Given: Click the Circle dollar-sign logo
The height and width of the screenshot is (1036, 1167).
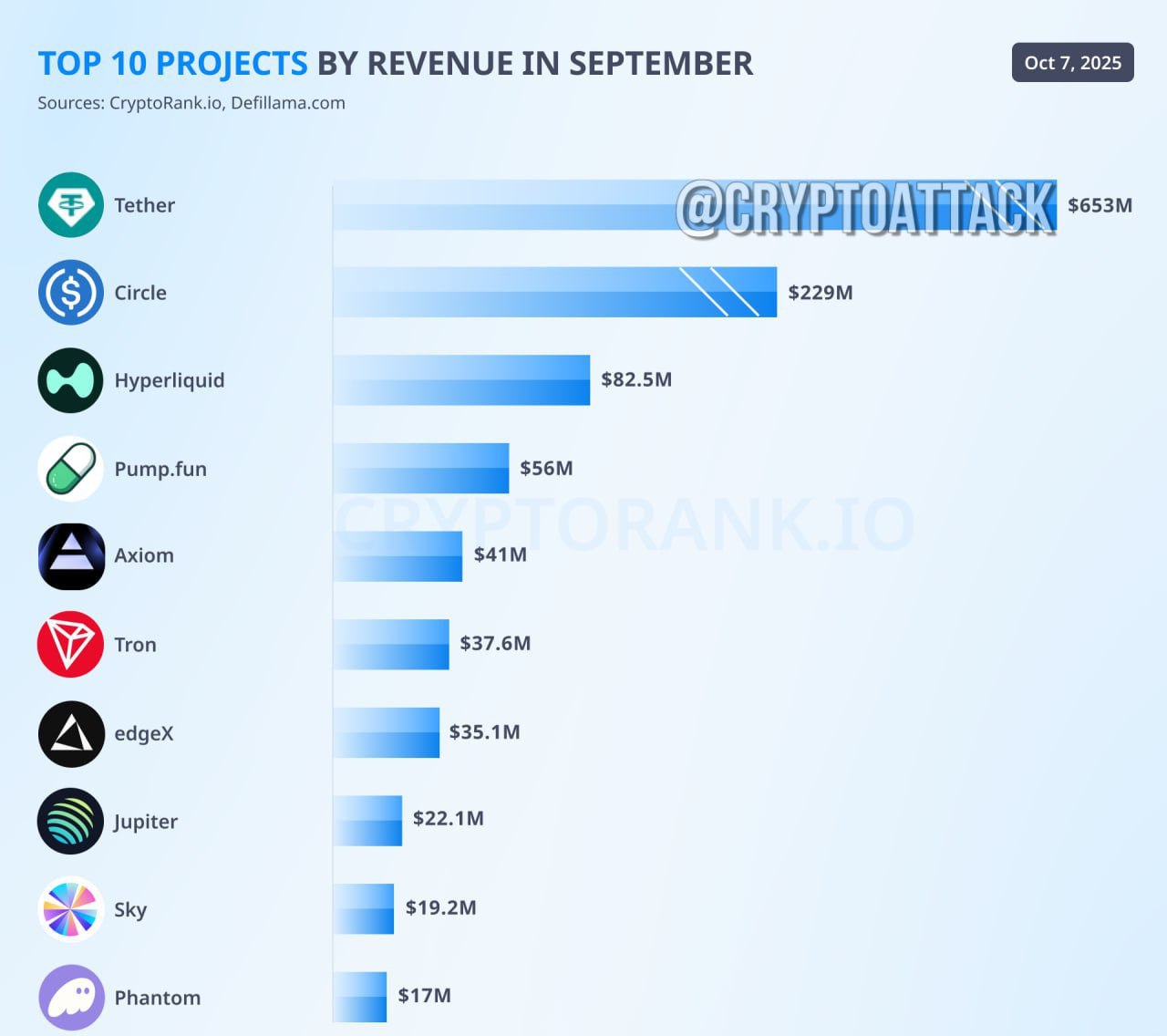Looking at the screenshot, I should (71, 293).
